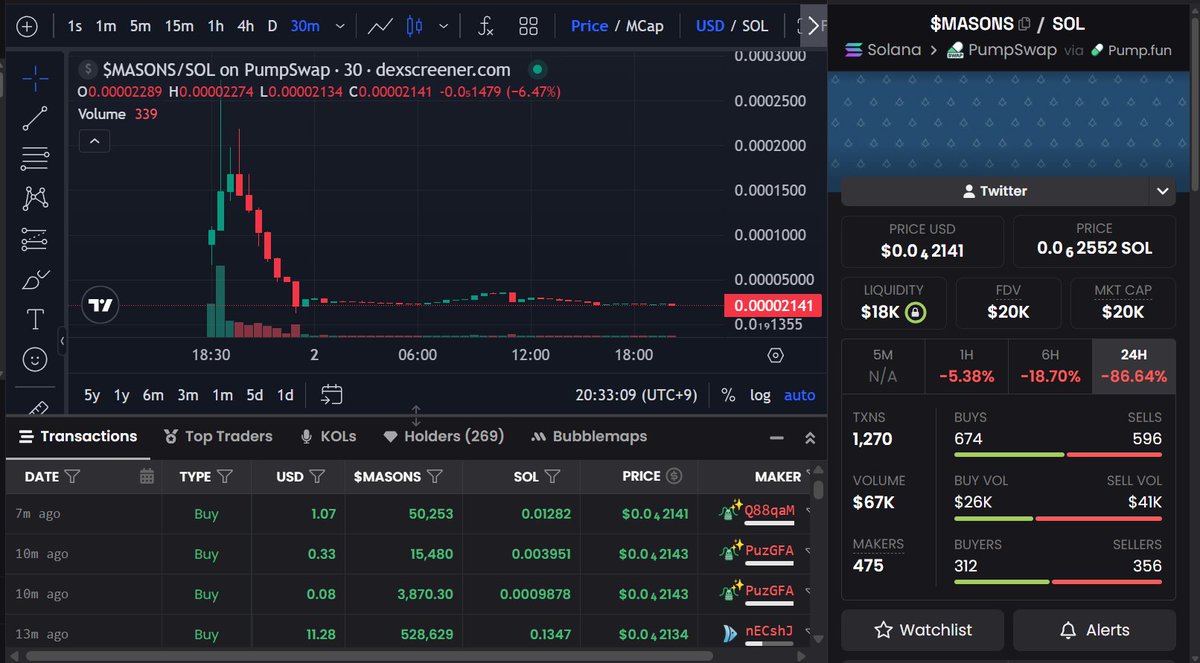Open the Top Traders tab
This screenshot has height=663, width=1200.
coord(217,436)
